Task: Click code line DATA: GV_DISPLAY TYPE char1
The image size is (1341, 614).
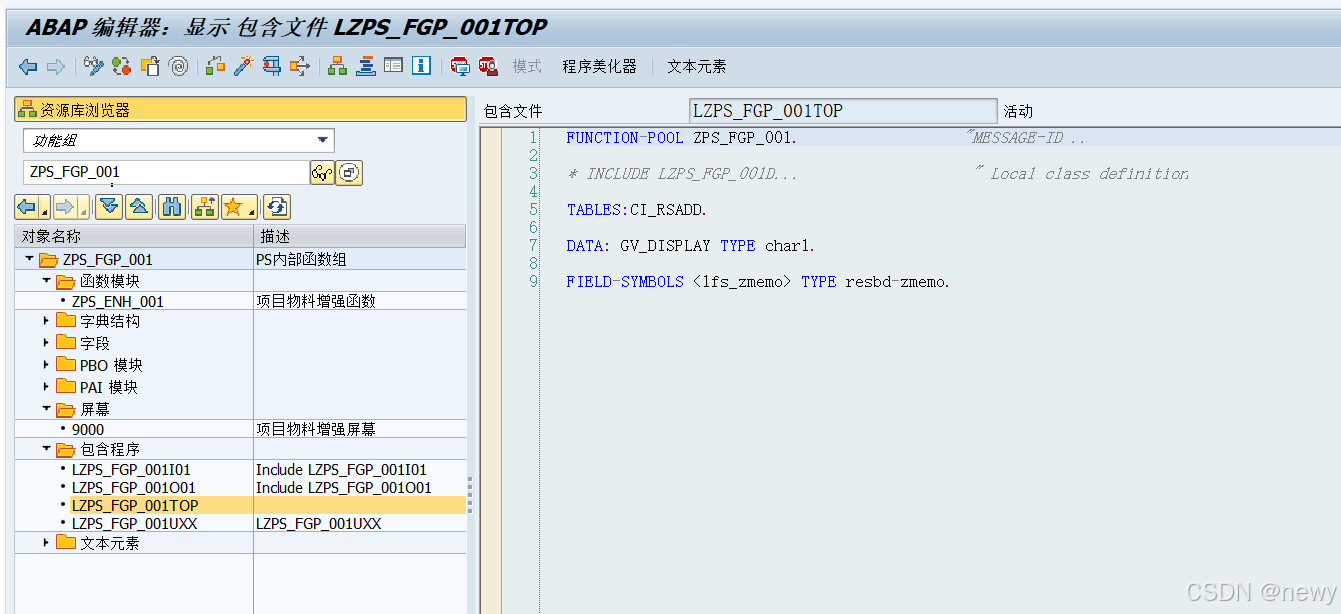Action: [690, 246]
